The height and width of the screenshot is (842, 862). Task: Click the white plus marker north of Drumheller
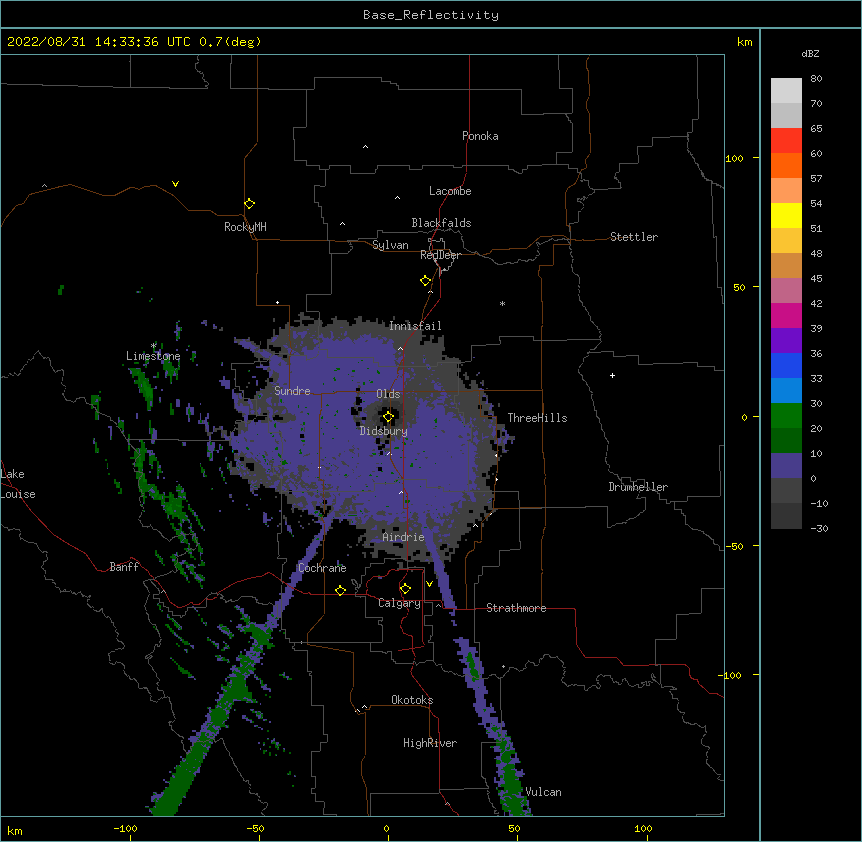coord(612,375)
